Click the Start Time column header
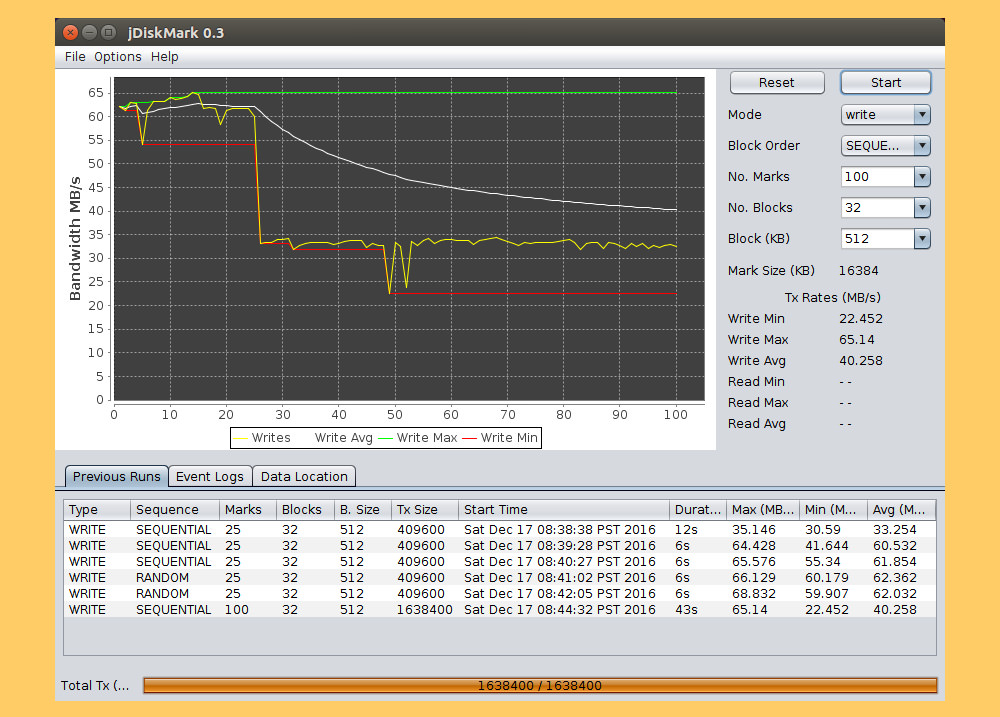Screen dimensions: 1000x717 coord(564,510)
